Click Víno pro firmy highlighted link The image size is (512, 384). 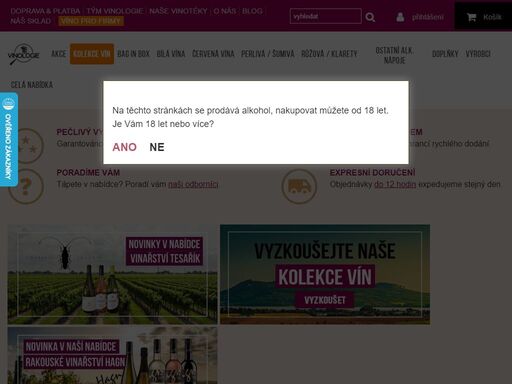point(91,21)
